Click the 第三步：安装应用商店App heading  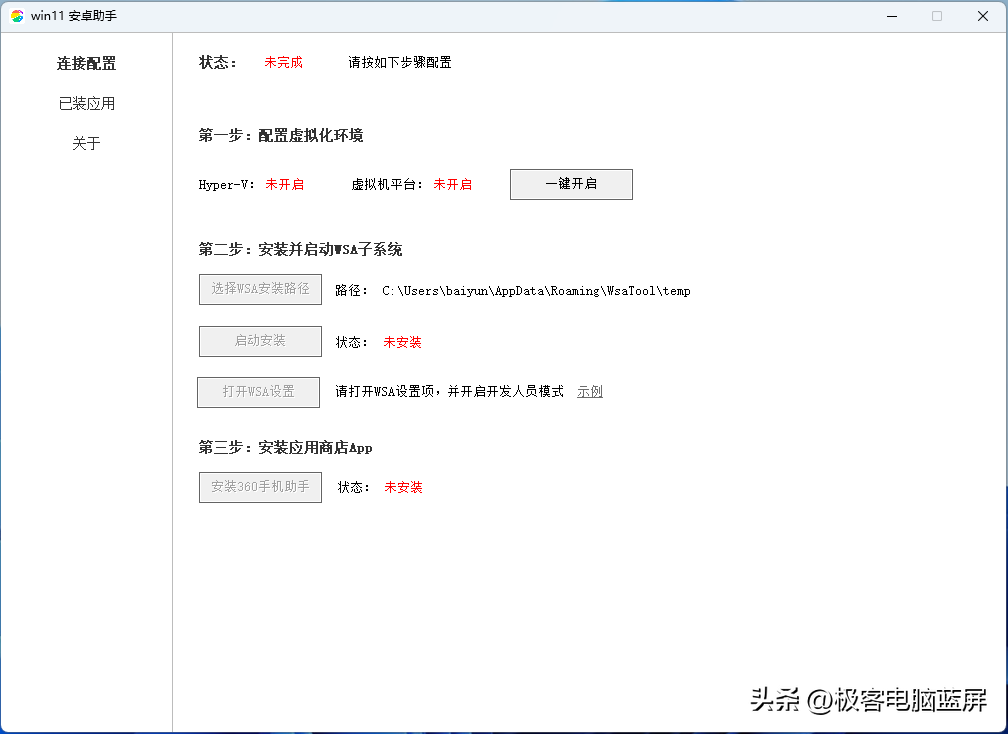pyautogui.click(x=285, y=448)
